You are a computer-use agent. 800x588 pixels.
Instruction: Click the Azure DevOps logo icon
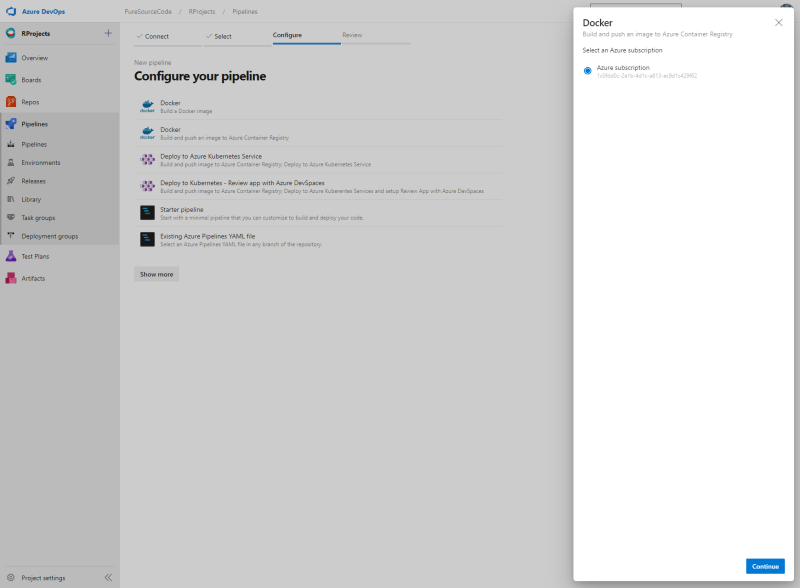(11, 11)
